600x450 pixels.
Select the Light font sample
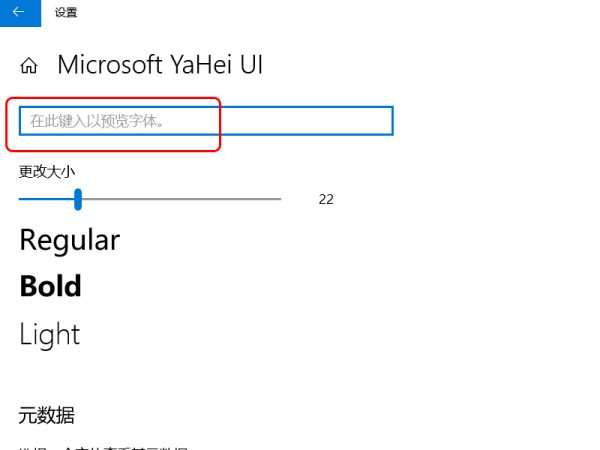pos(49,334)
